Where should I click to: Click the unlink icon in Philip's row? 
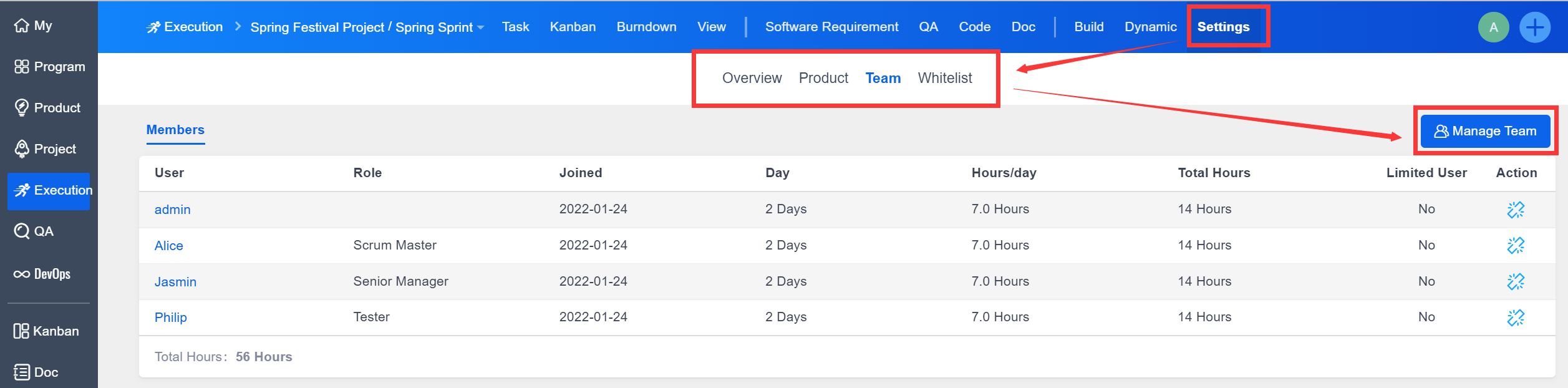1515,318
